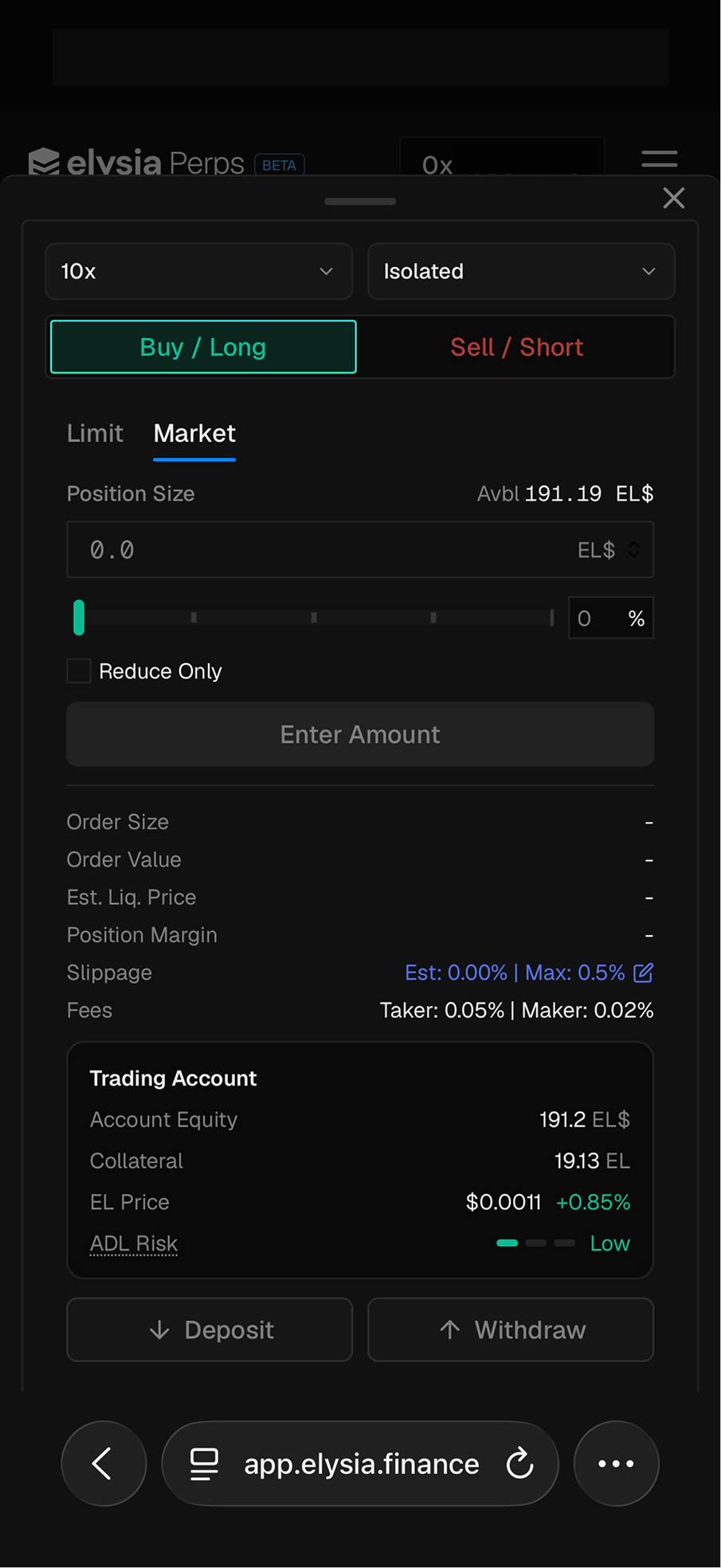Click the elysia Perps logo
Viewport: 721px width, 1568px height.
point(136,163)
